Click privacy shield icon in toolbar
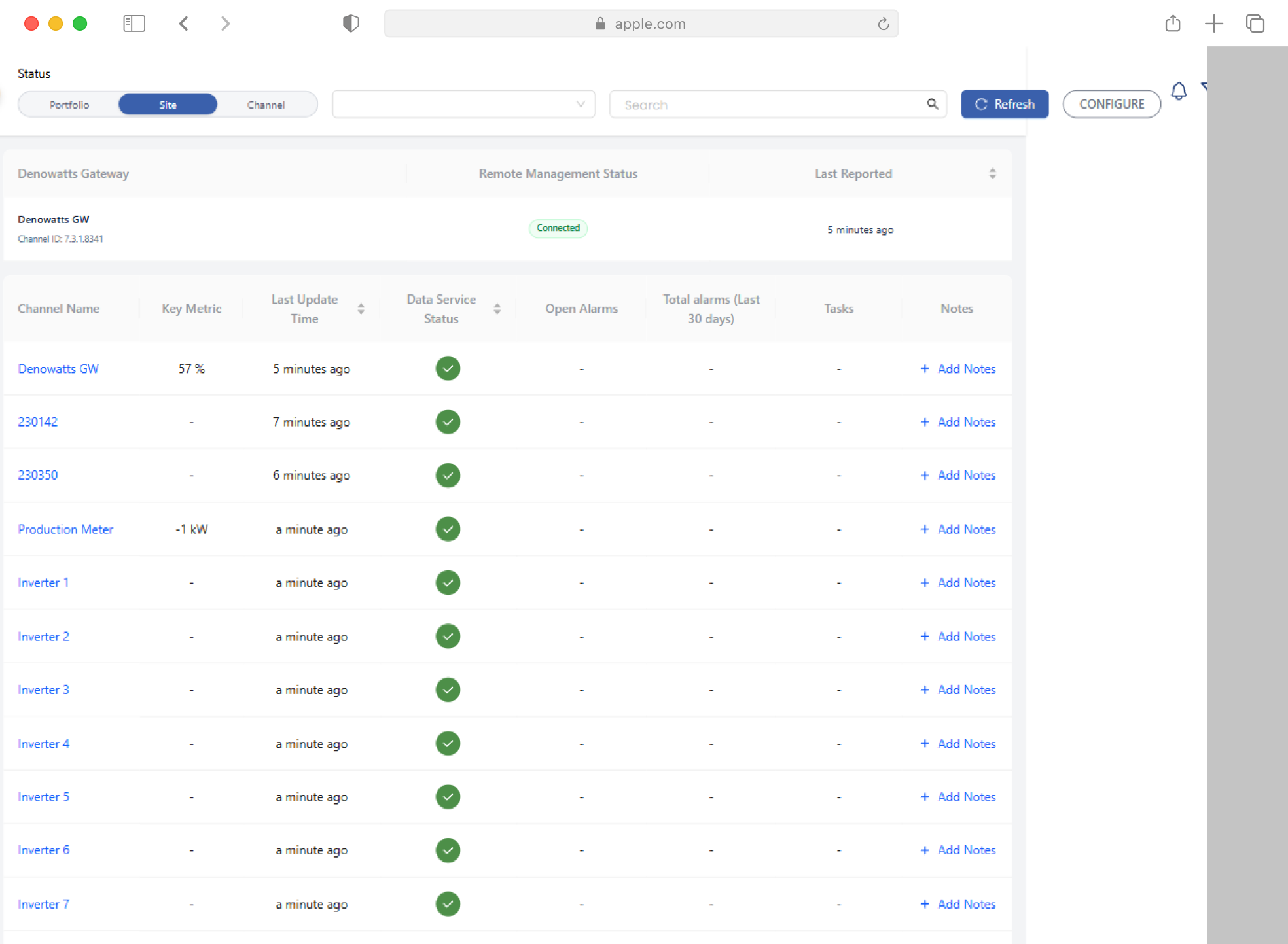1288x944 pixels. [x=351, y=24]
